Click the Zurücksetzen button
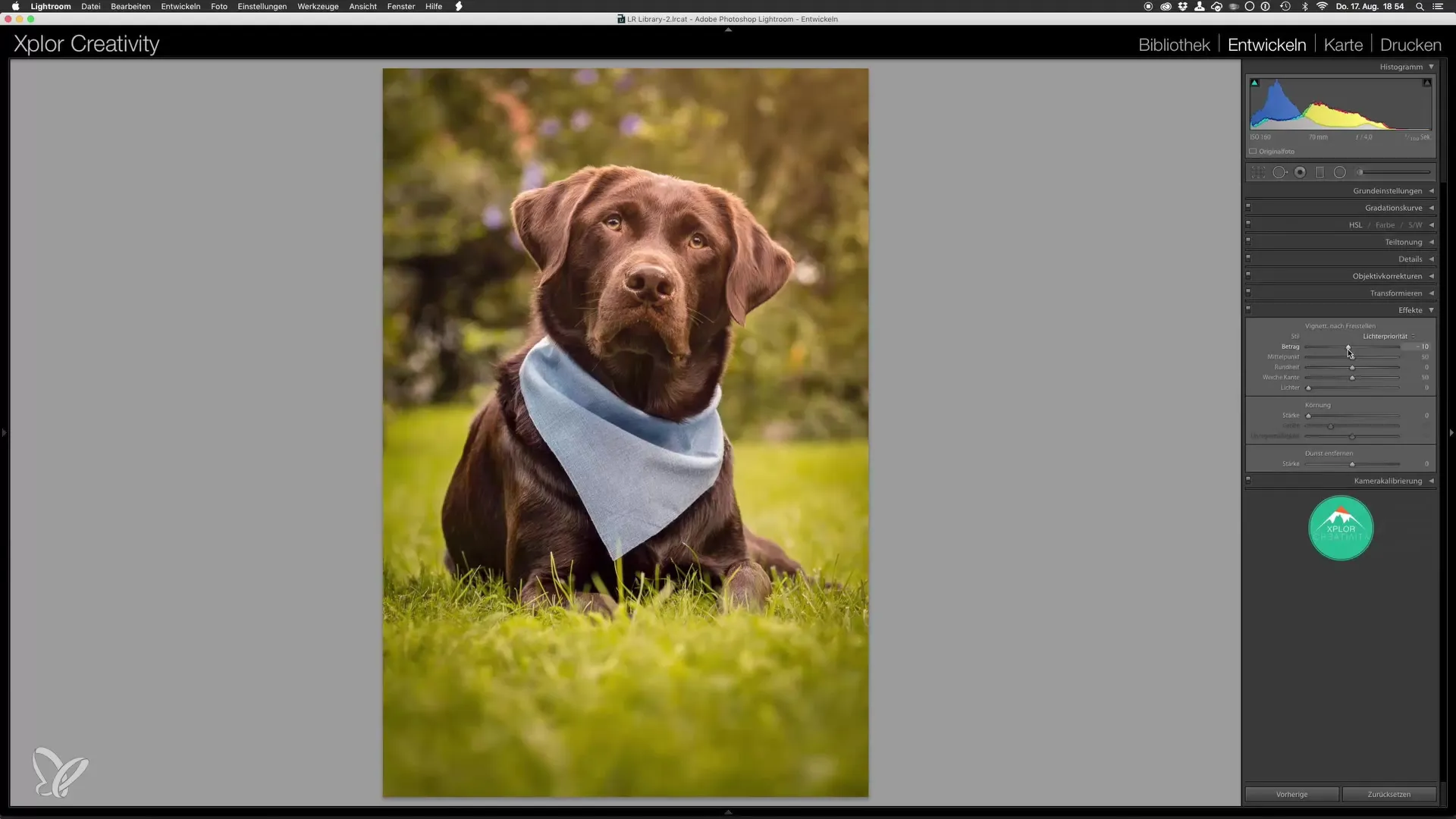This screenshot has height=819, width=1456. pyautogui.click(x=1389, y=794)
